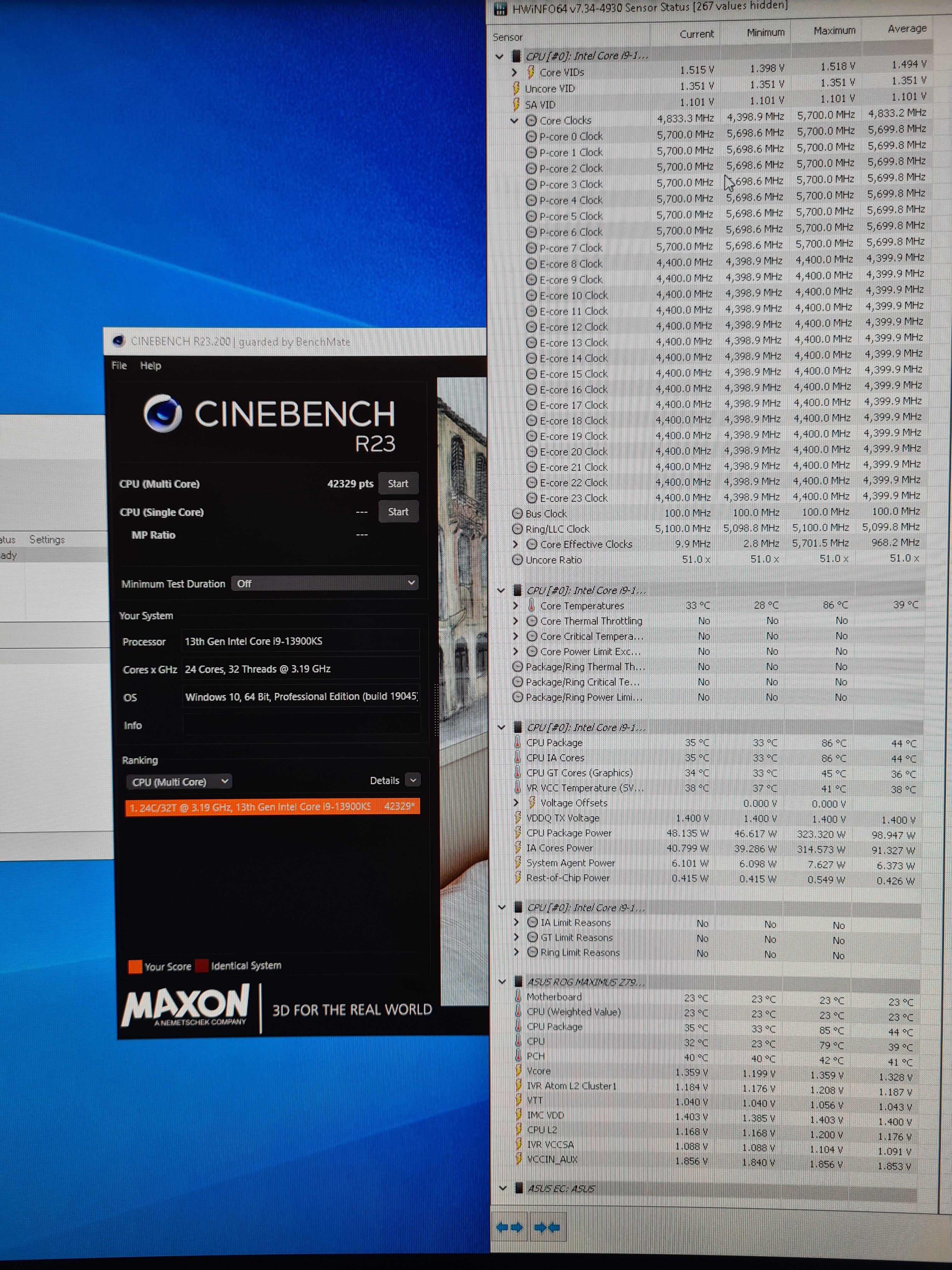Click the left-right expand arrows button in HWiNFO
952x1270 pixels.
[510, 1227]
